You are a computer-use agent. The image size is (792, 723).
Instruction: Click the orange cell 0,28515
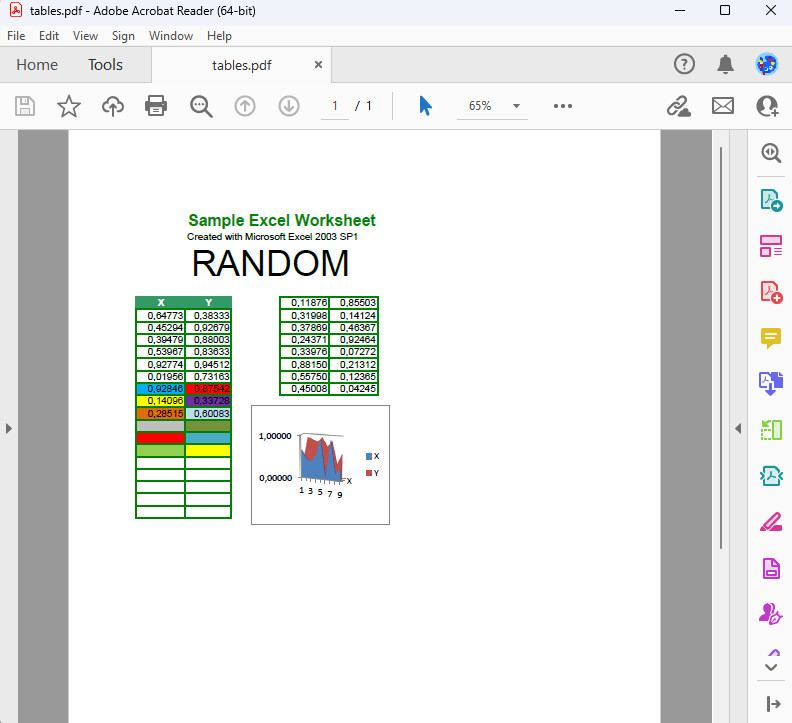point(161,413)
